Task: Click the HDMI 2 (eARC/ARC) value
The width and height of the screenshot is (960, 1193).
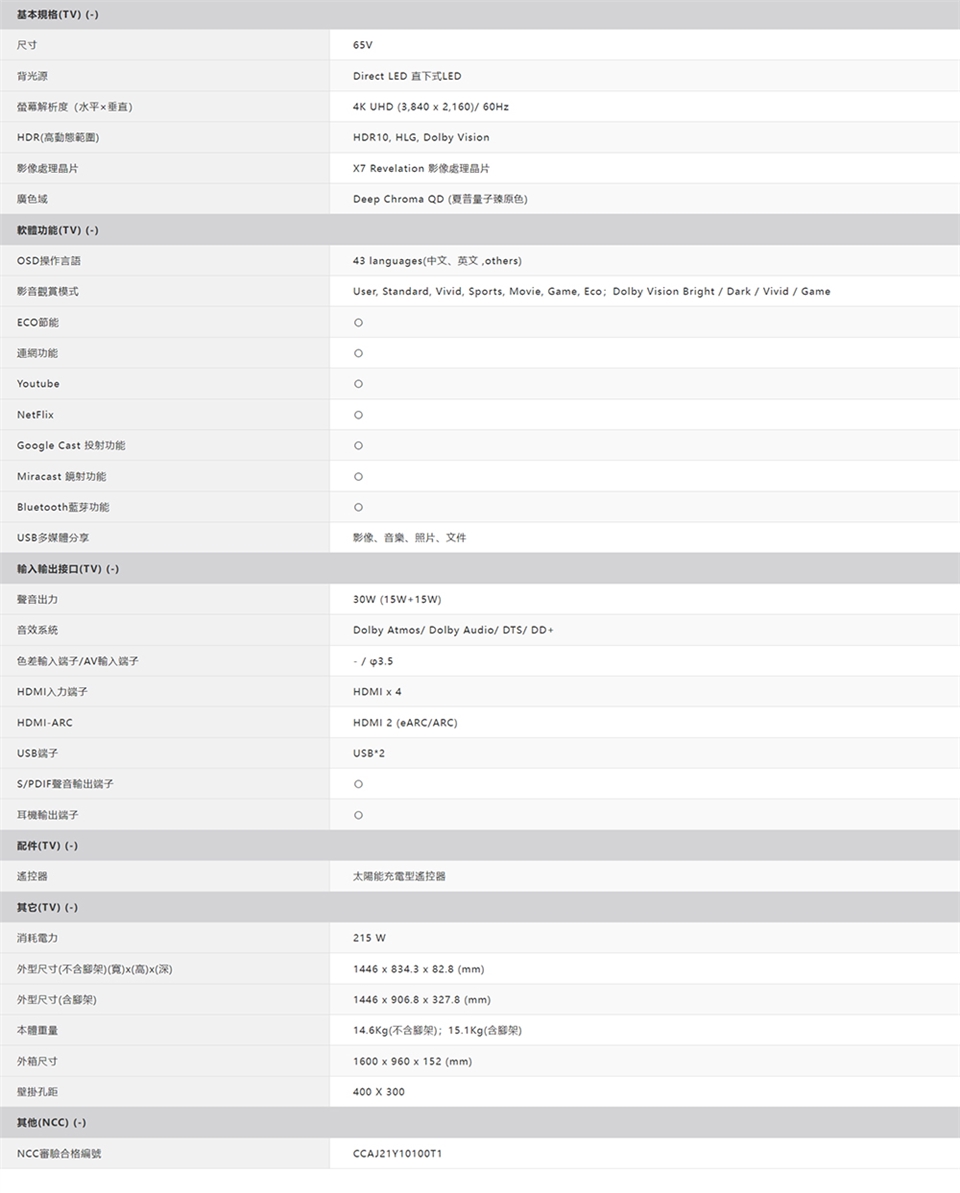Action: [x=405, y=722]
